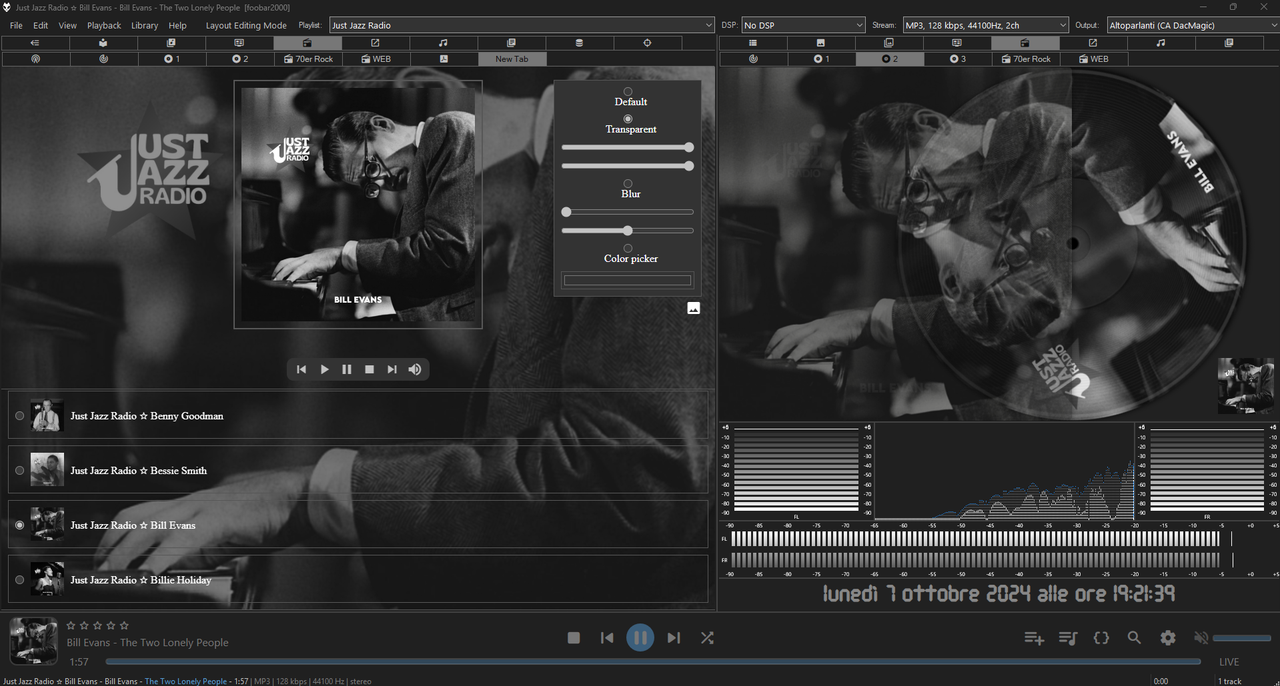1280x686 pixels.
Task: Switch to the PDF icon tab
Action: pyautogui.click(x=443, y=59)
